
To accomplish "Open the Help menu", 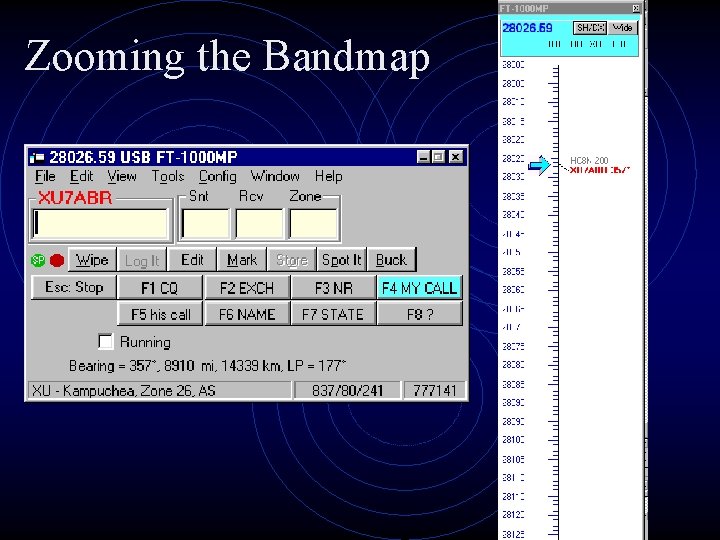I will click(x=328, y=176).
